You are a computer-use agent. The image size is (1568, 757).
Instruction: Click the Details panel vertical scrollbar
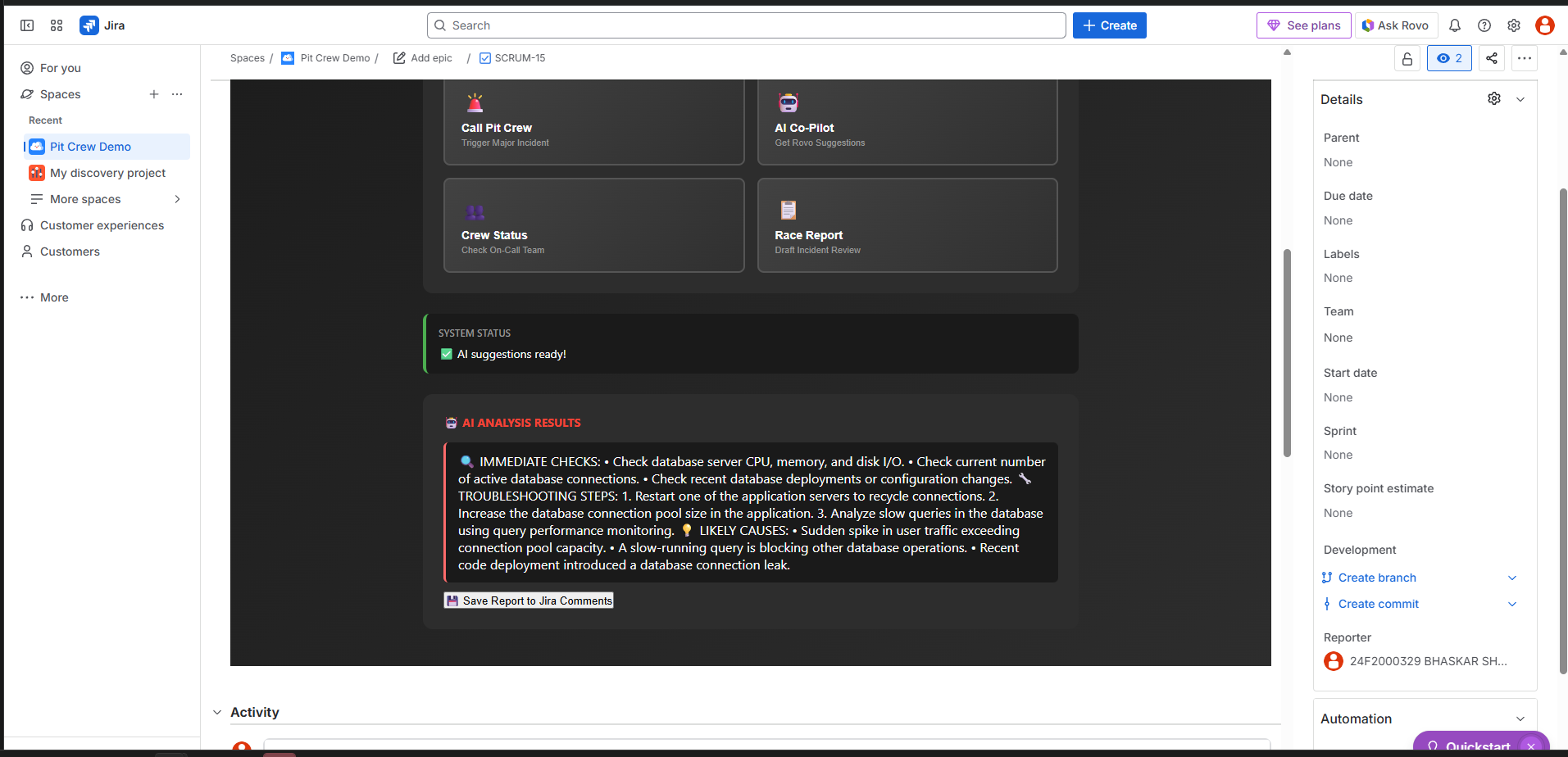(1563, 431)
